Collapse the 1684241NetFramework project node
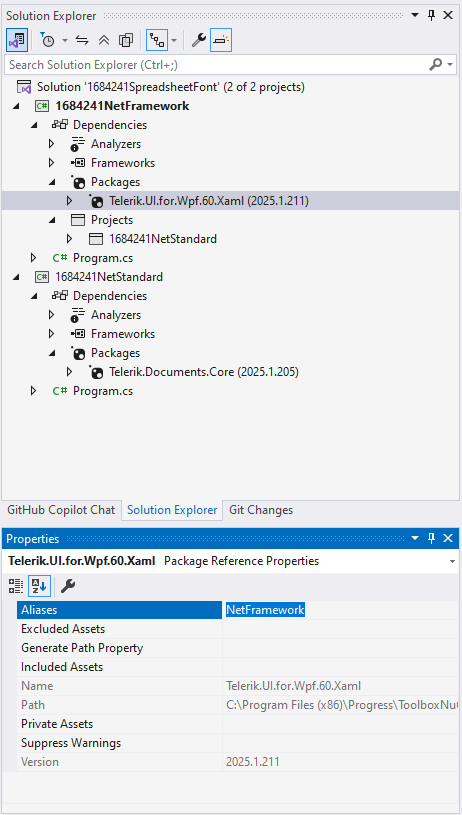The width and height of the screenshot is (462, 815). [x=16, y=106]
